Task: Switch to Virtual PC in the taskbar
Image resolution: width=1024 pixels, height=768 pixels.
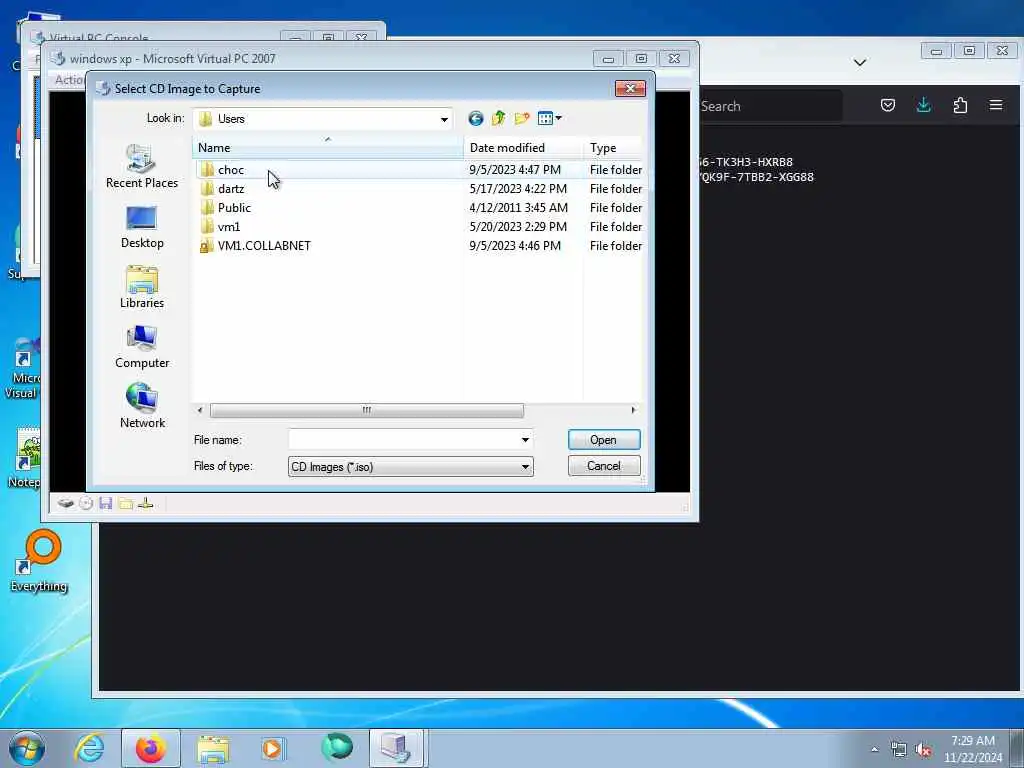Action: pyautogui.click(x=397, y=748)
